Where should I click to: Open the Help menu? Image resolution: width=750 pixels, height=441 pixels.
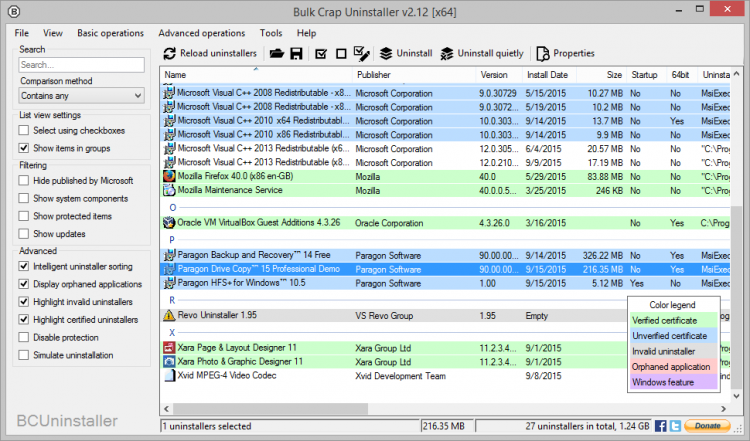307,33
